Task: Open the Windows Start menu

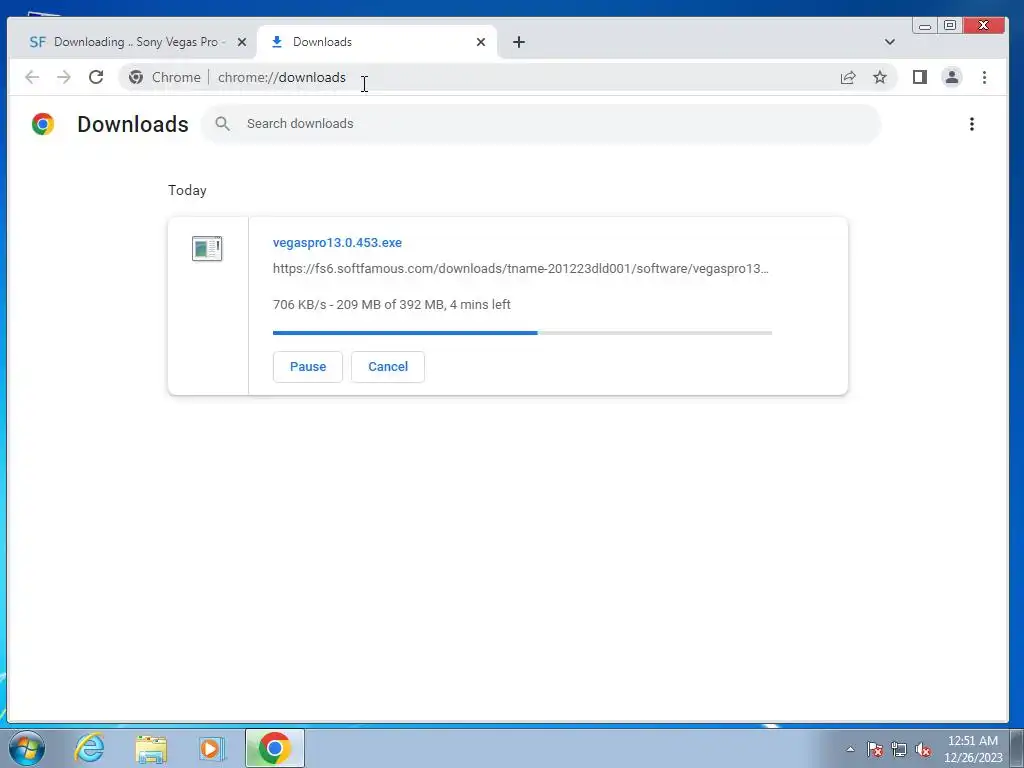Action: point(27,748)
